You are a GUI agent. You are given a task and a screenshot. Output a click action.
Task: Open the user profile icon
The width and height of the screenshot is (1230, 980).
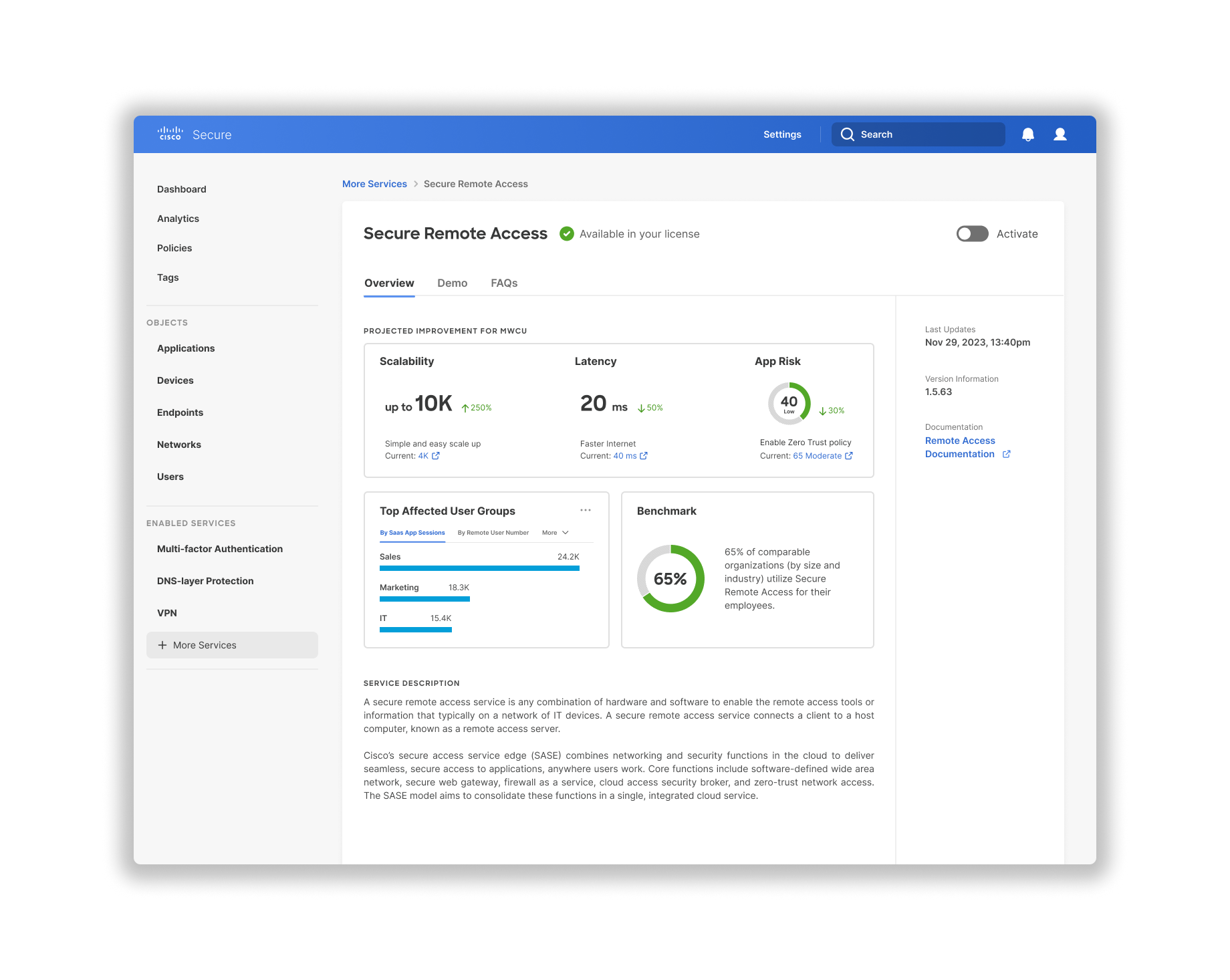1060,134
